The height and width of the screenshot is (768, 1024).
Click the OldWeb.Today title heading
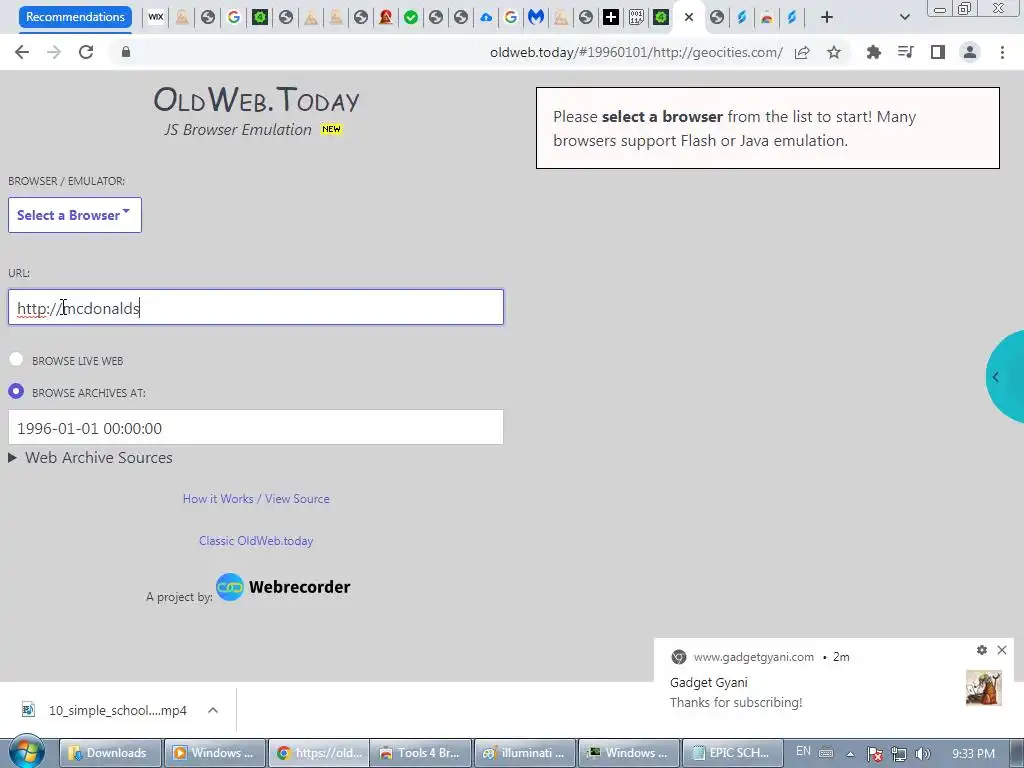[x=256, y=101]
